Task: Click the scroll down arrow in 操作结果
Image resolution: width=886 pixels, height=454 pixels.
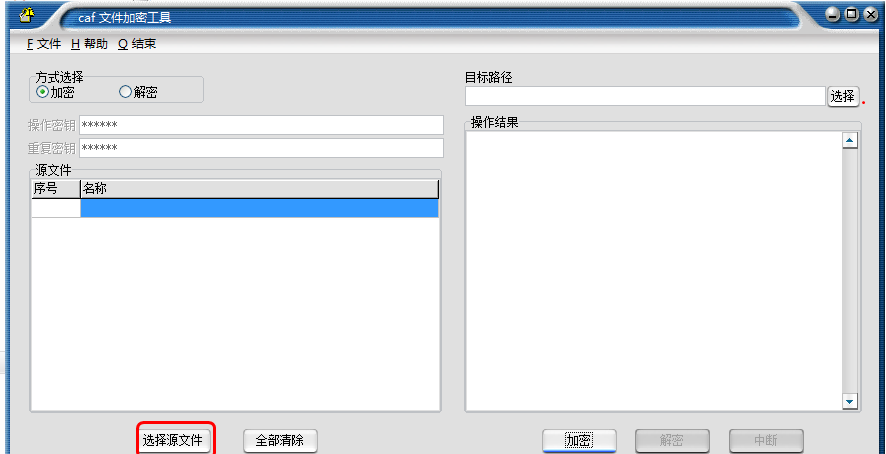Action: pyautogui.click(x=849, y=401)
